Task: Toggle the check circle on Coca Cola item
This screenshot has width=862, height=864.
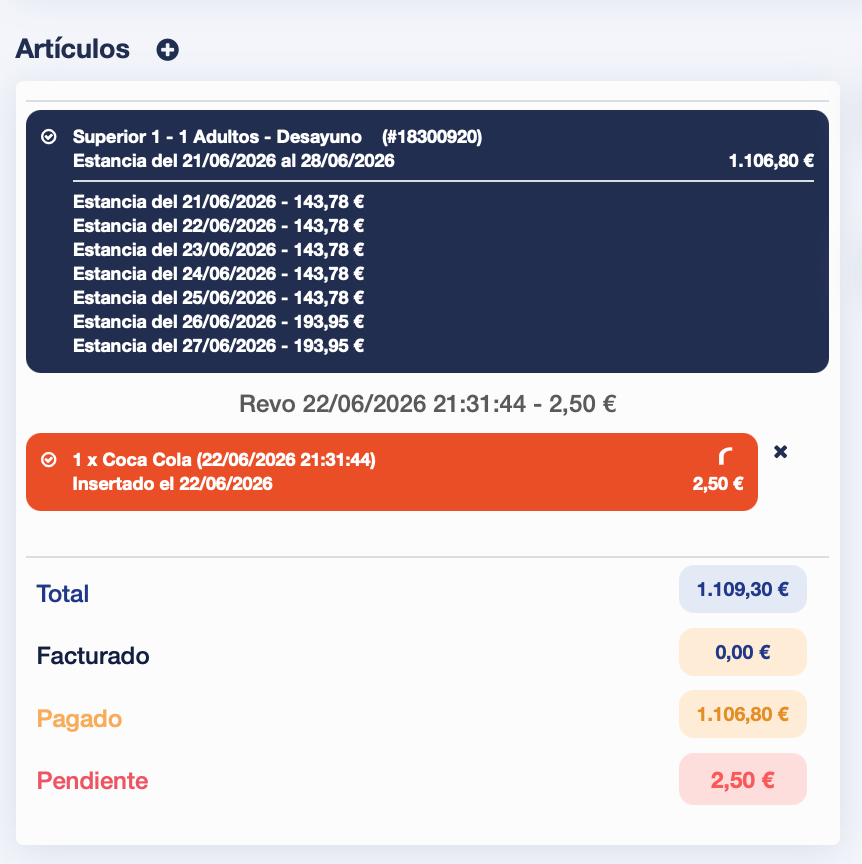Action: click(49, 460)
